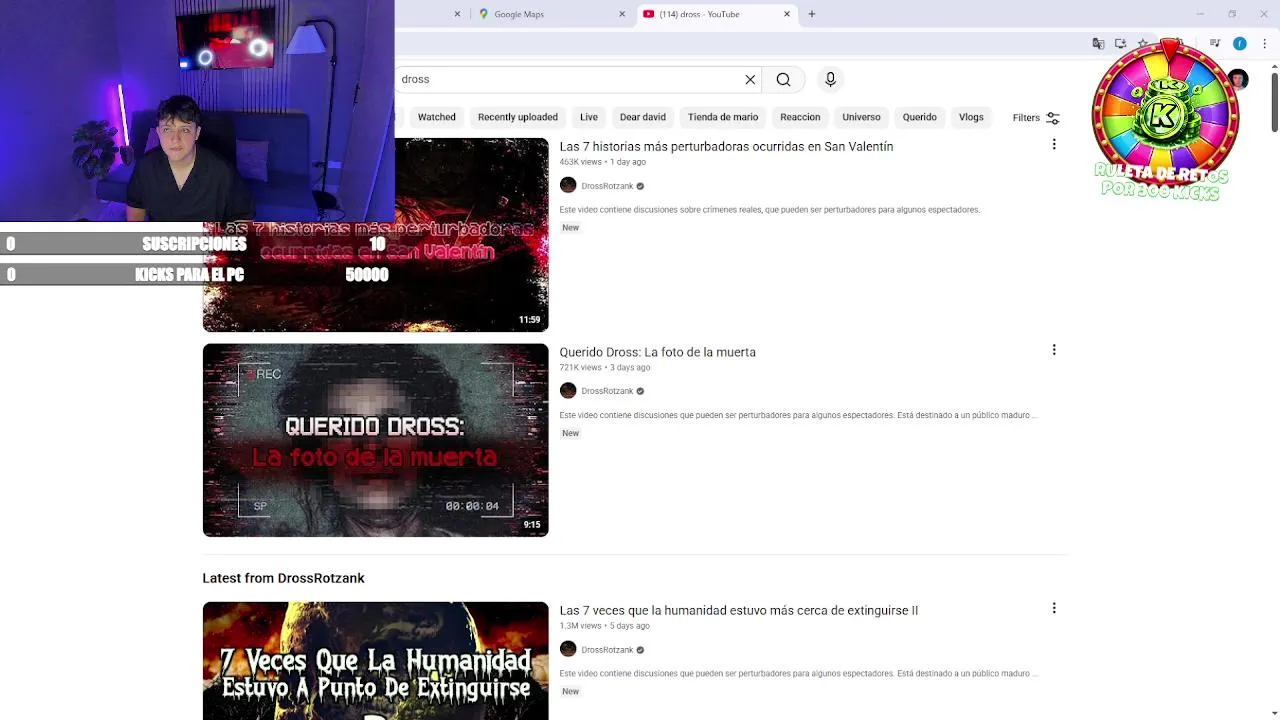Click the scrollbar up arrow

click(x=1274, y=67)
